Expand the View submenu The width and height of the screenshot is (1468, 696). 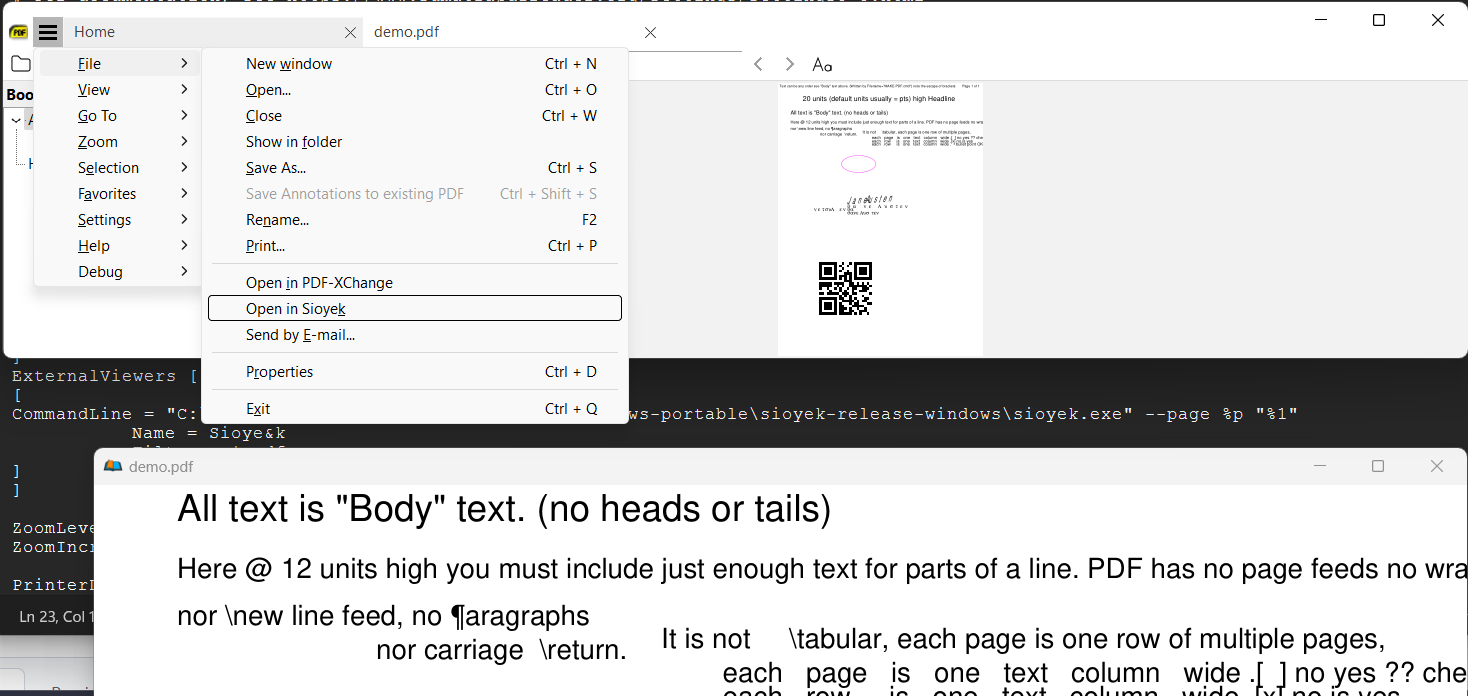[93, 89]
